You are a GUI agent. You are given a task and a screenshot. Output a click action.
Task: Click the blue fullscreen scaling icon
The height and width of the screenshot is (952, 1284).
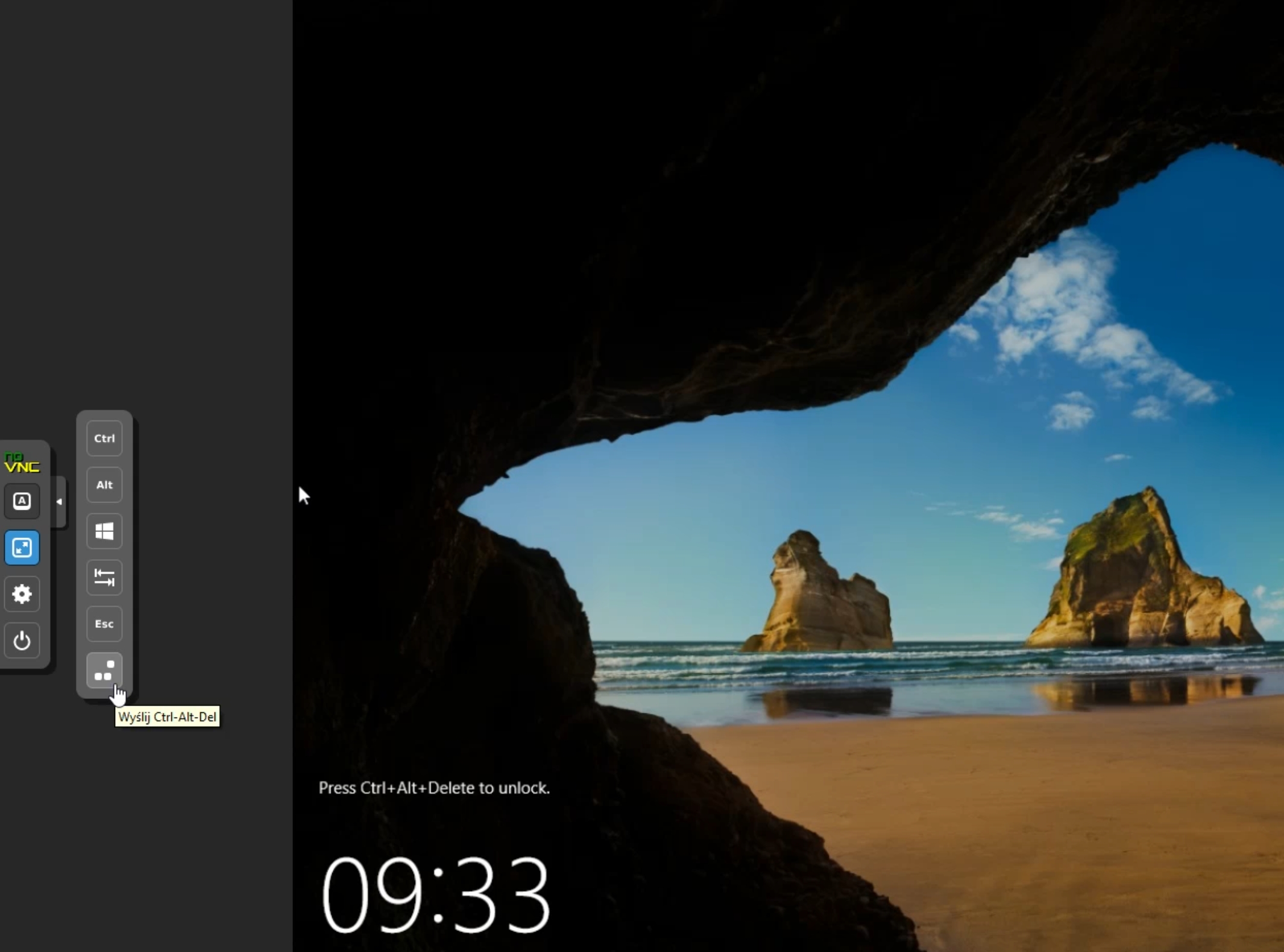coord(22,547)
